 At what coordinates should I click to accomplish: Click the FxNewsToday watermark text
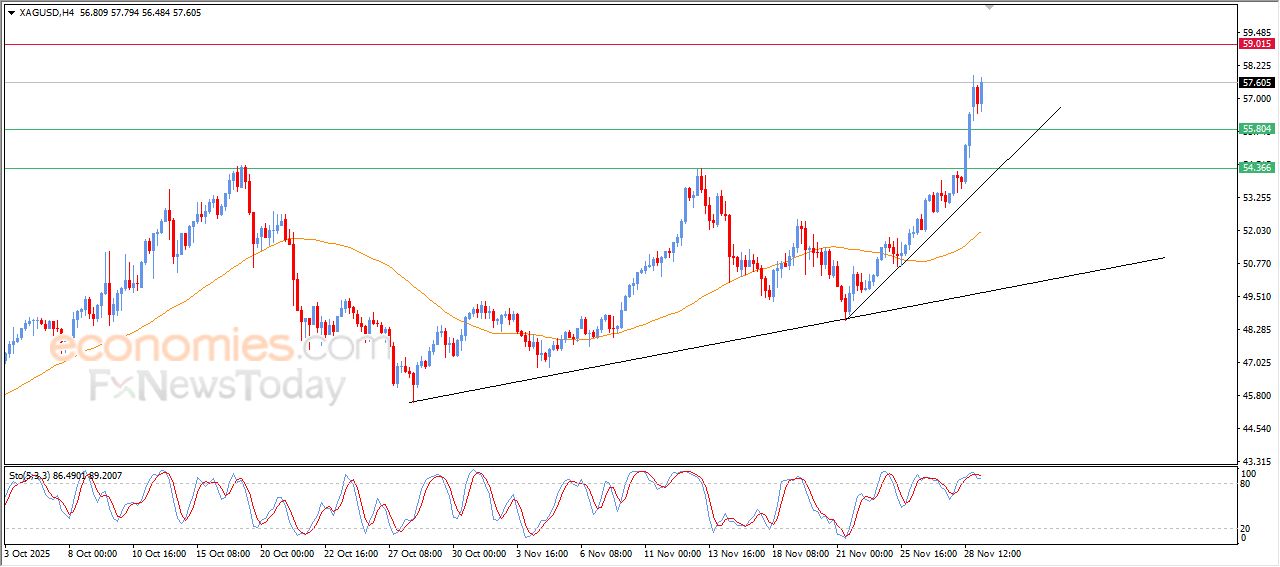click(218, 386)
